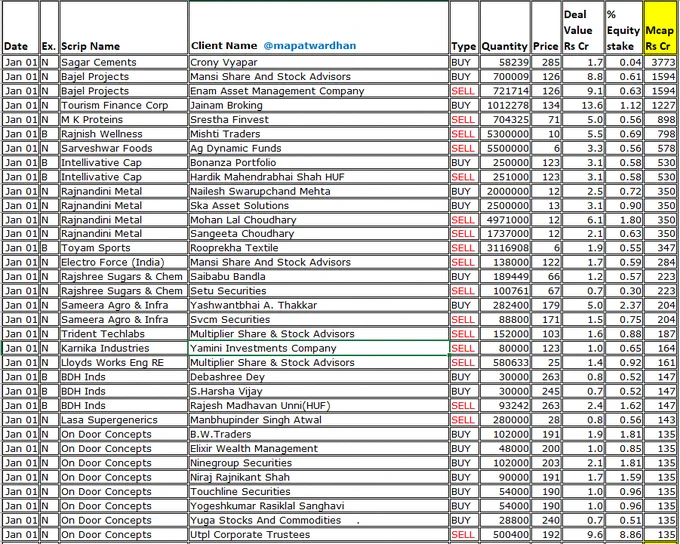The image size is (680, 544).
Task: Click the Sangeeta Choudhary cell
Action: tap(319, 233)
